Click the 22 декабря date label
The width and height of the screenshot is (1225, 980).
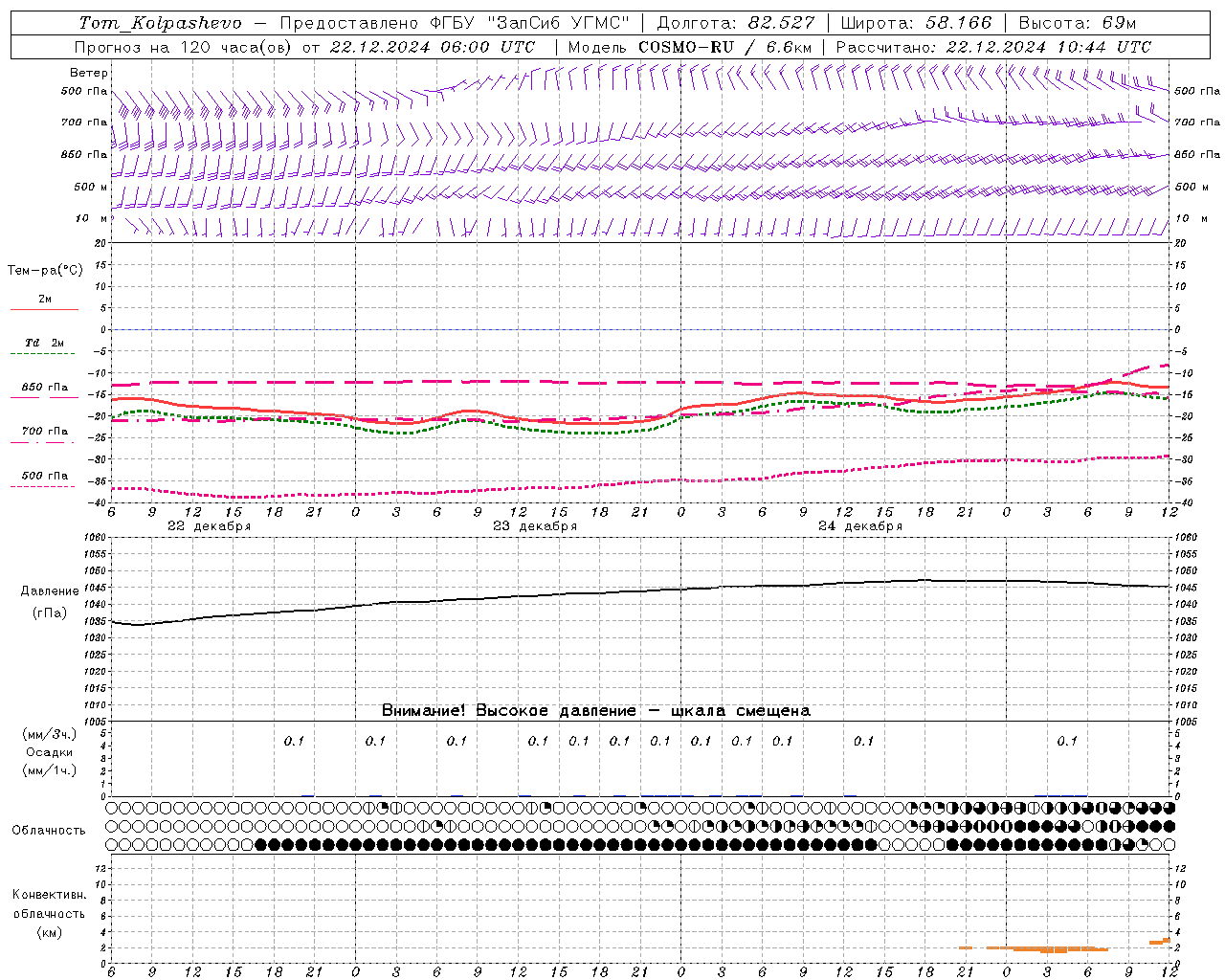(210, 526)
